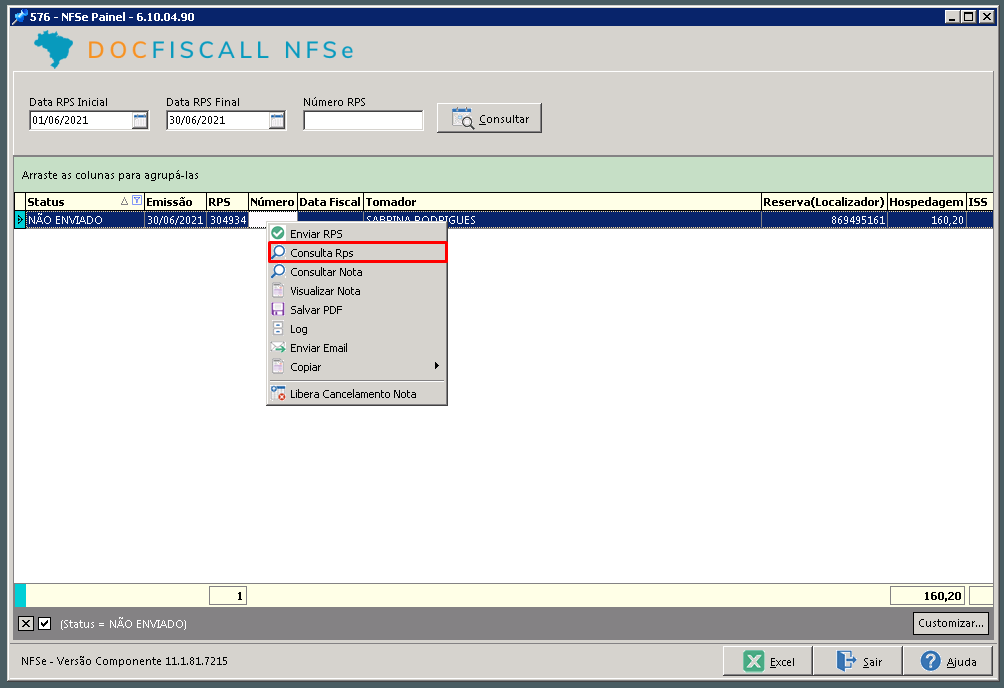Click the footer total 160,20
1004x688 pixels.
[927, 596]
